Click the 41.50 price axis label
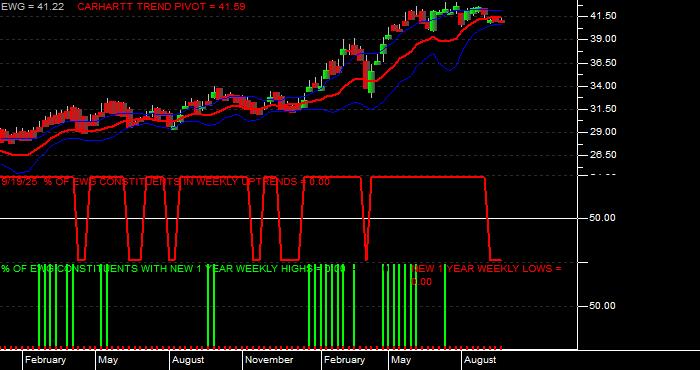 tap(603, 16)
